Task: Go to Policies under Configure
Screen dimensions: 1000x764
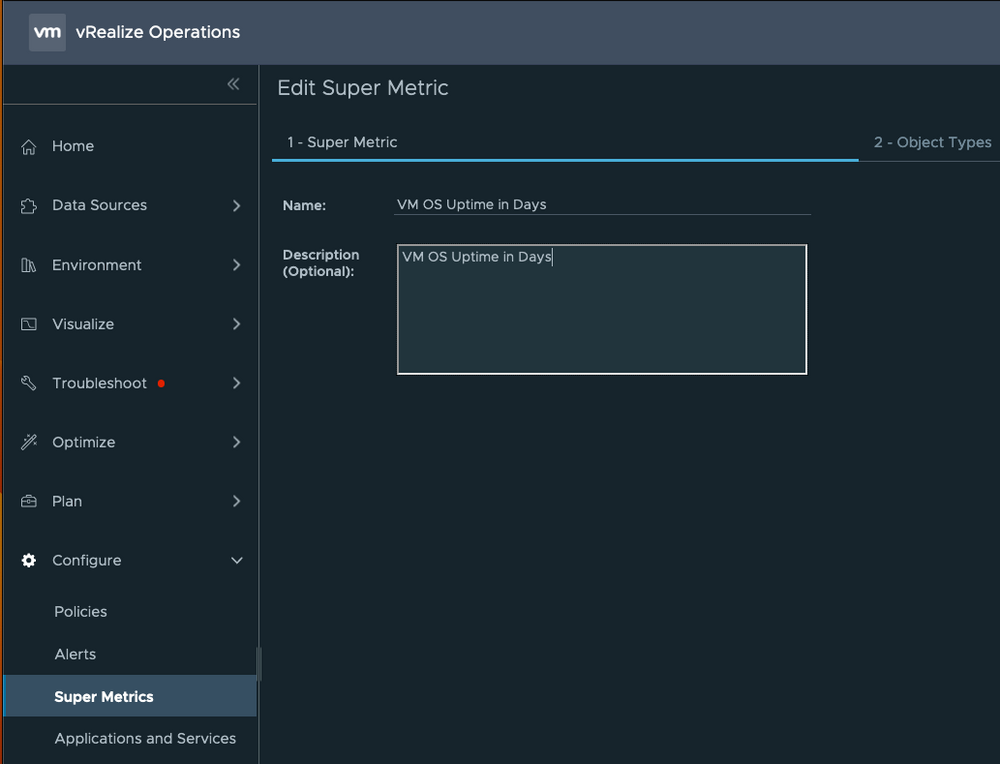Action: 80,612
